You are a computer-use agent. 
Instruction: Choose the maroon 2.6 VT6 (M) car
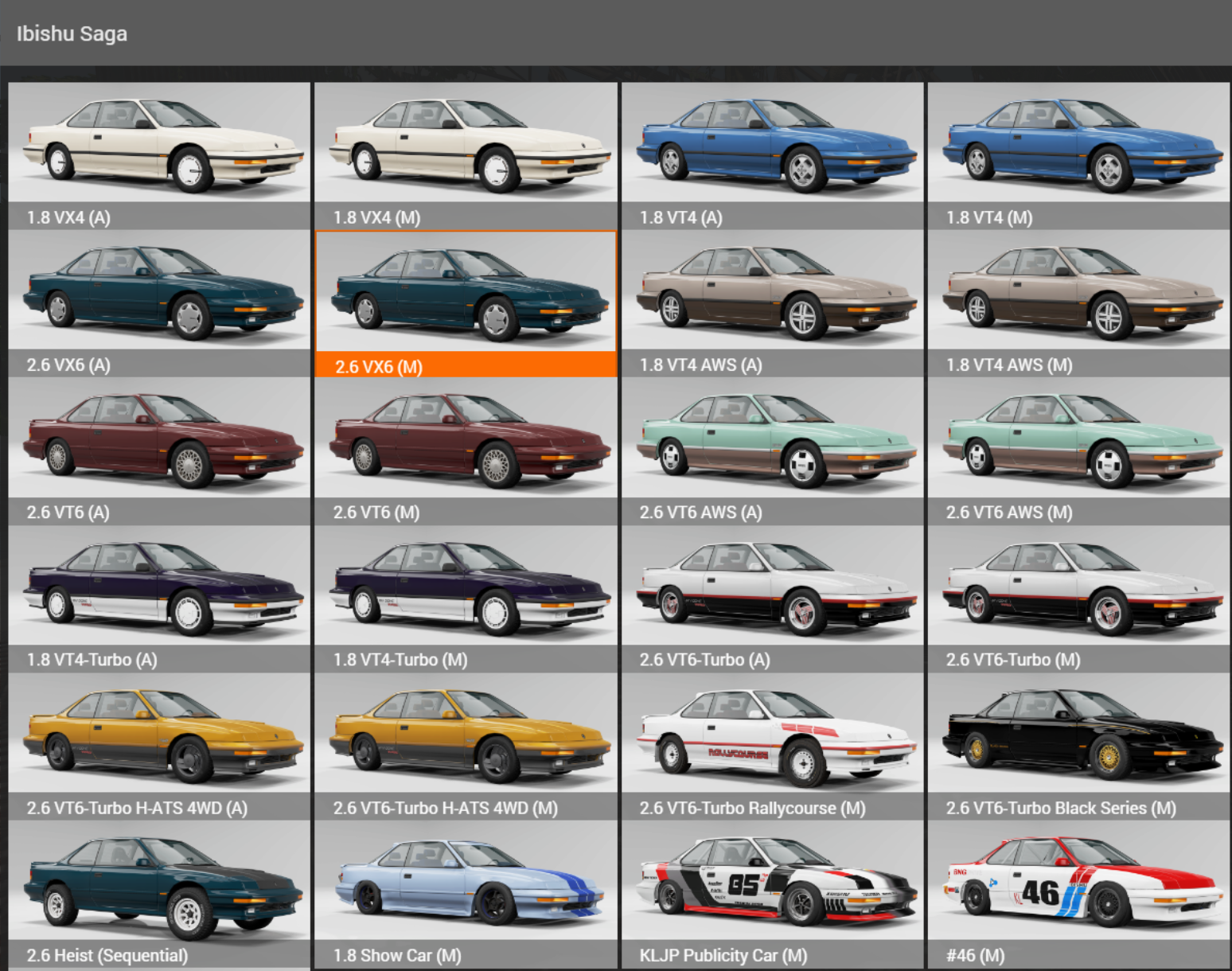click(x=466, y=451)
